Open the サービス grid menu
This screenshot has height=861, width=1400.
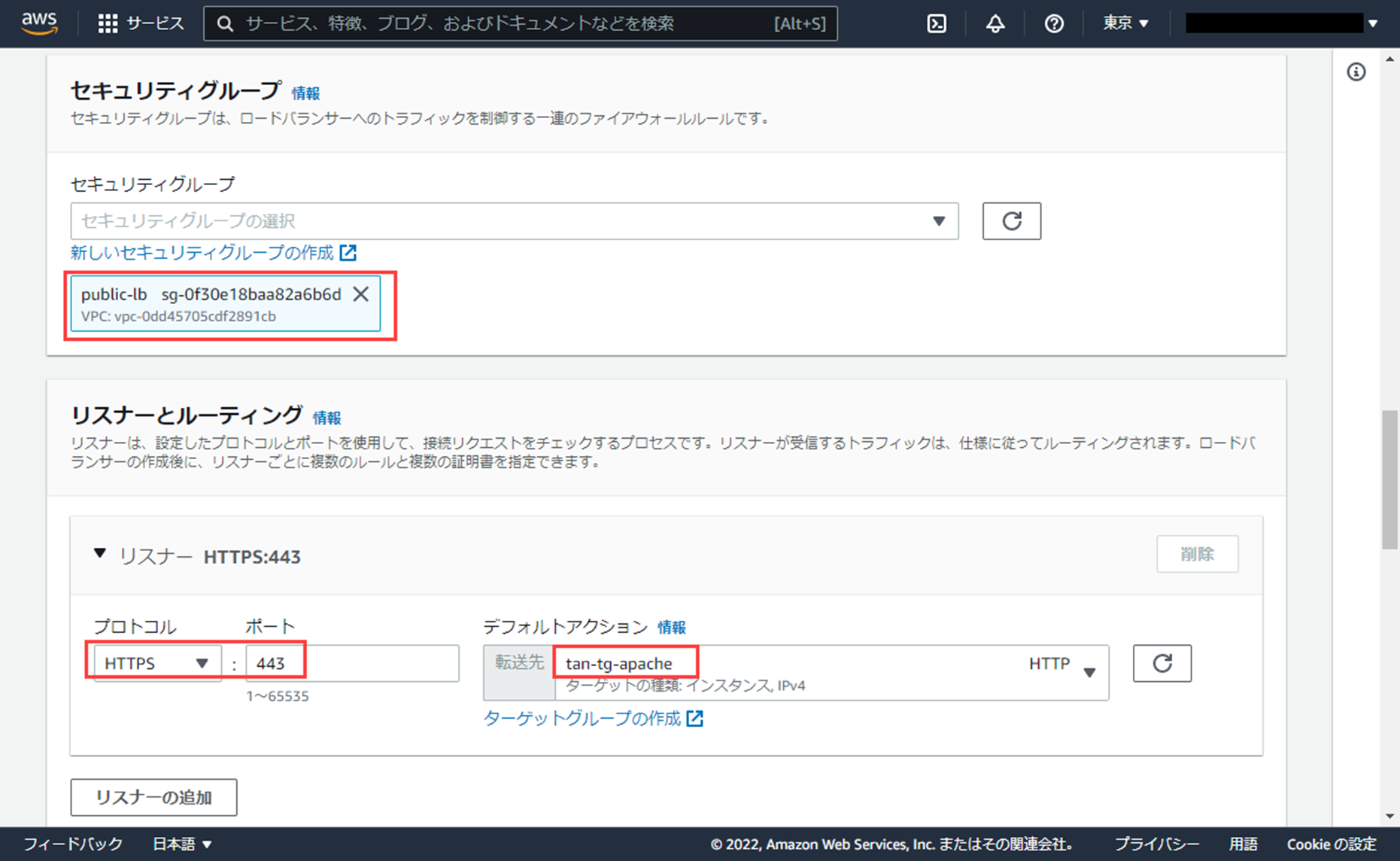point(141,23)
